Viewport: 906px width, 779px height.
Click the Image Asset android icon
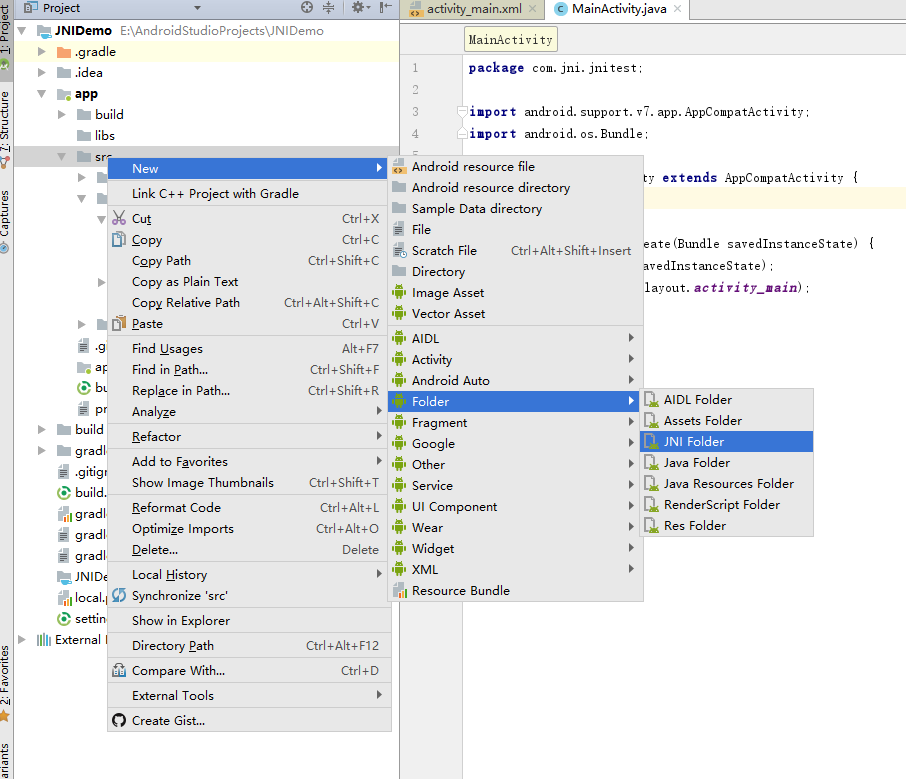tap(399, 292)
